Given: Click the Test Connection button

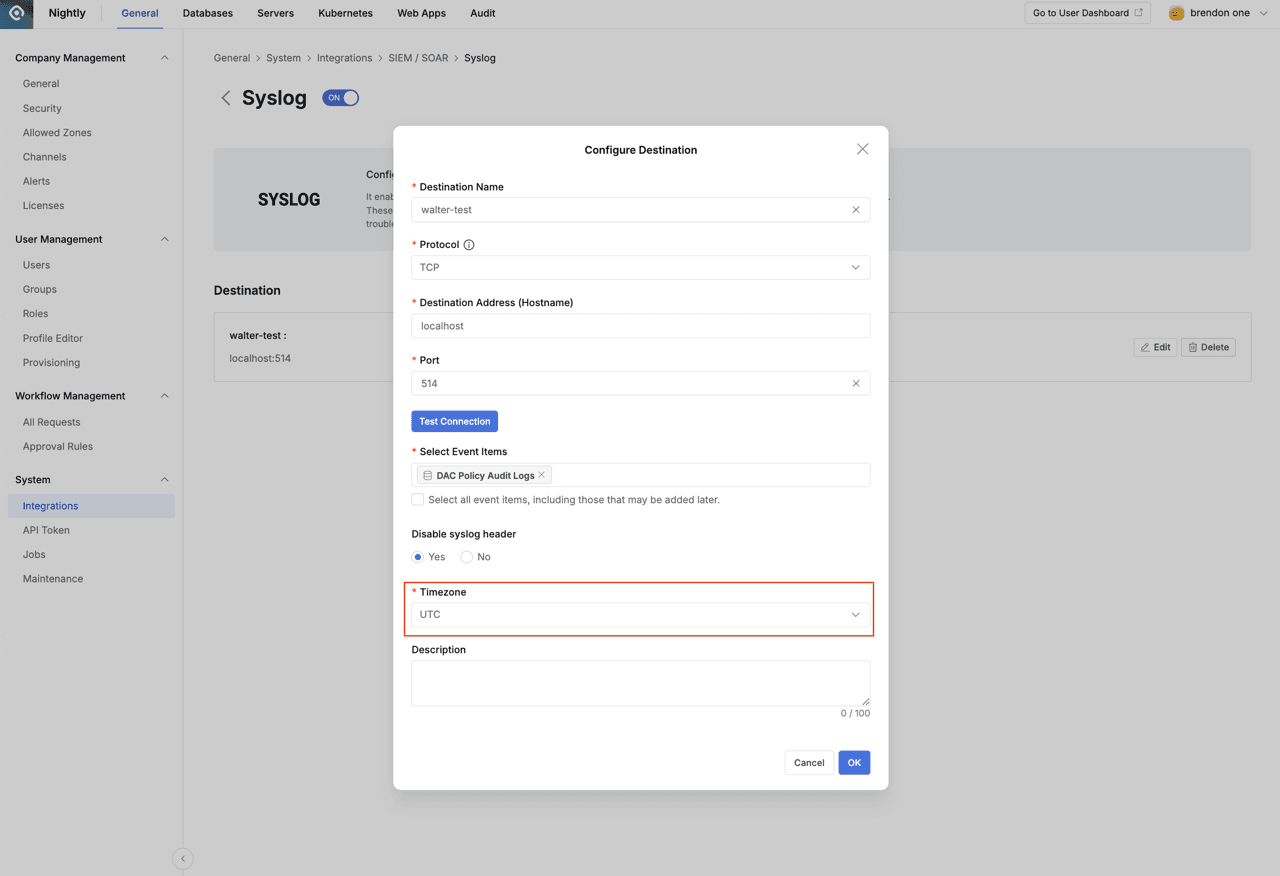Looking at the screenshot, I should tap(454, 421).
